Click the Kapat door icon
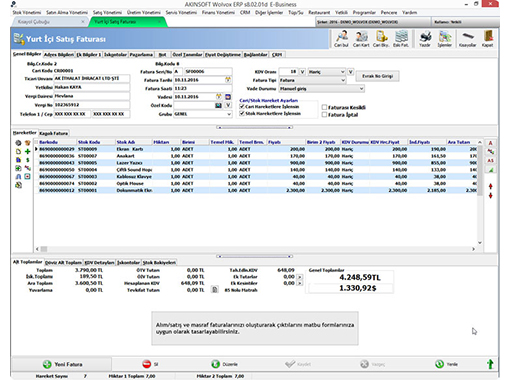The image size is (510, 380). tap(487, 38)
